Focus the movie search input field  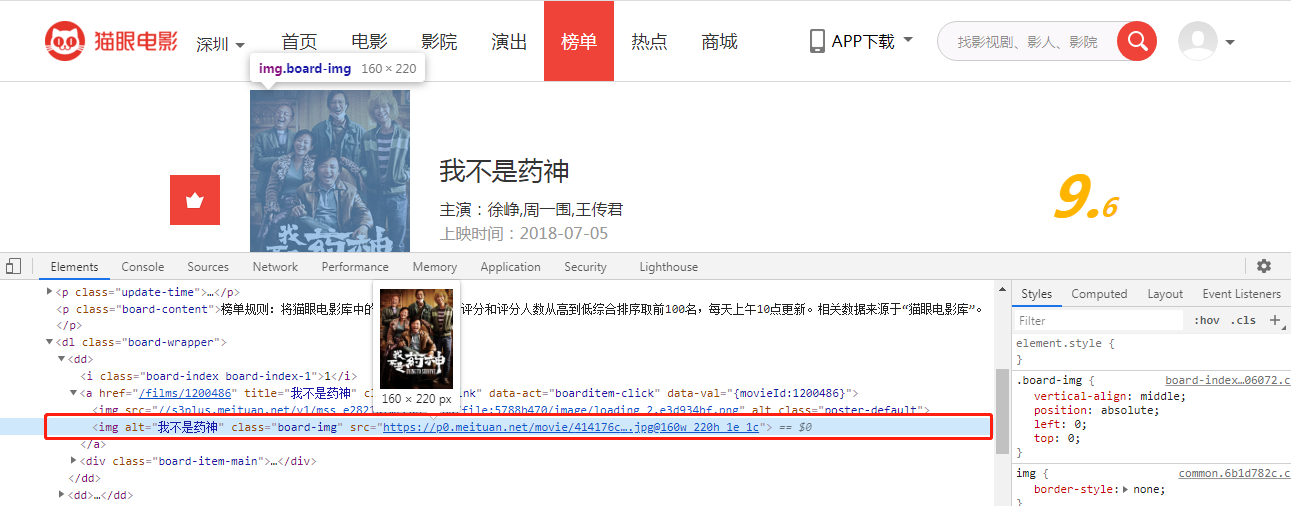pyautogui.click(x=1030, y=41)
